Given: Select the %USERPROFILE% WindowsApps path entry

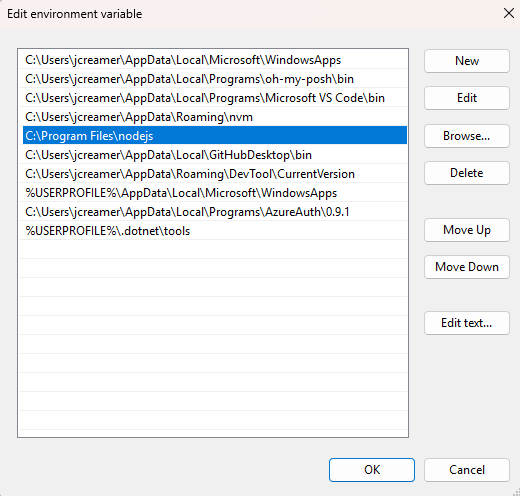Looking at the screenshot, I should [213, 193].
